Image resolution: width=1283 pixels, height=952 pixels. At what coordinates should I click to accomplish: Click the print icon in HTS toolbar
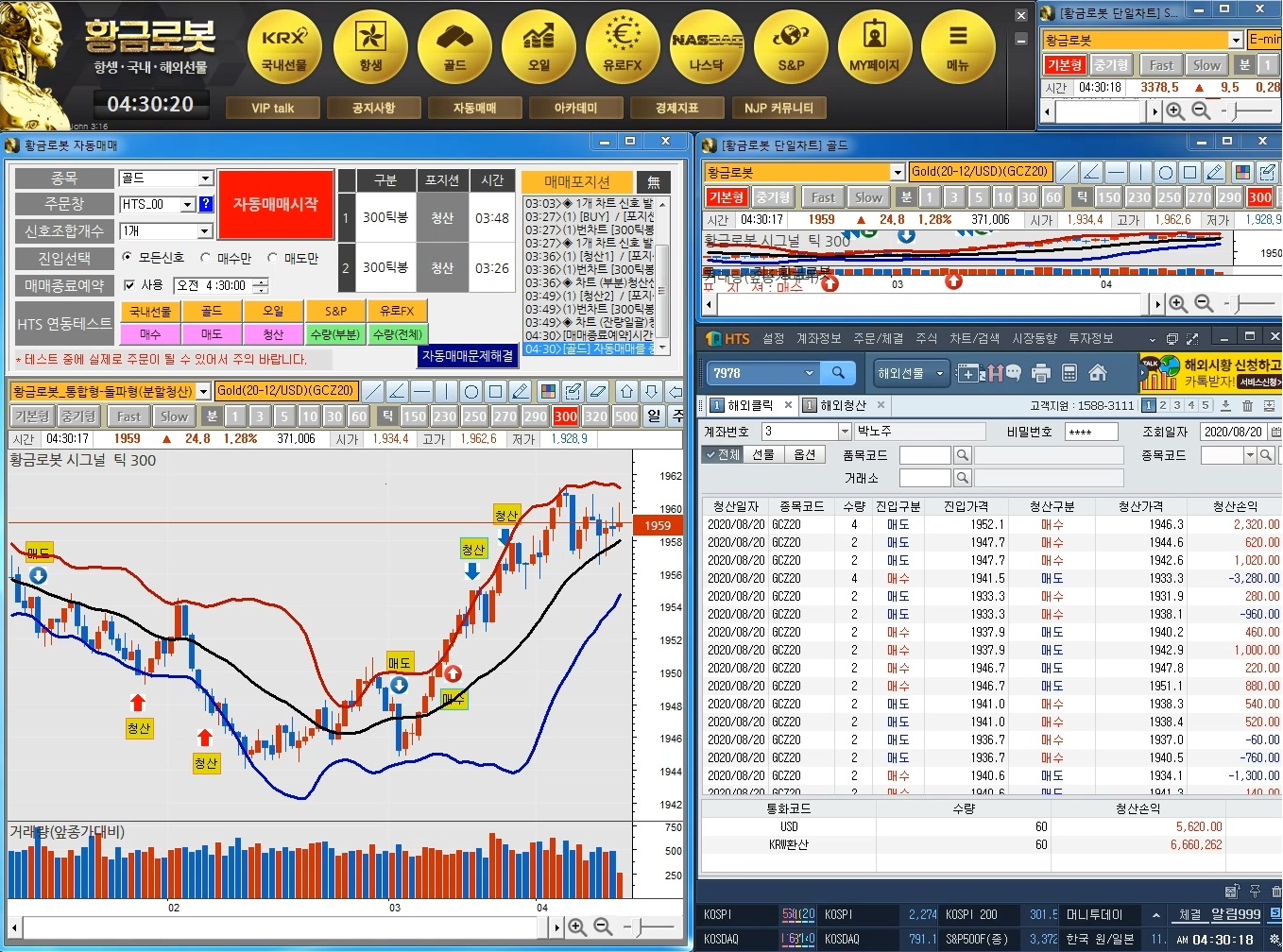(x=1041, y=373)
